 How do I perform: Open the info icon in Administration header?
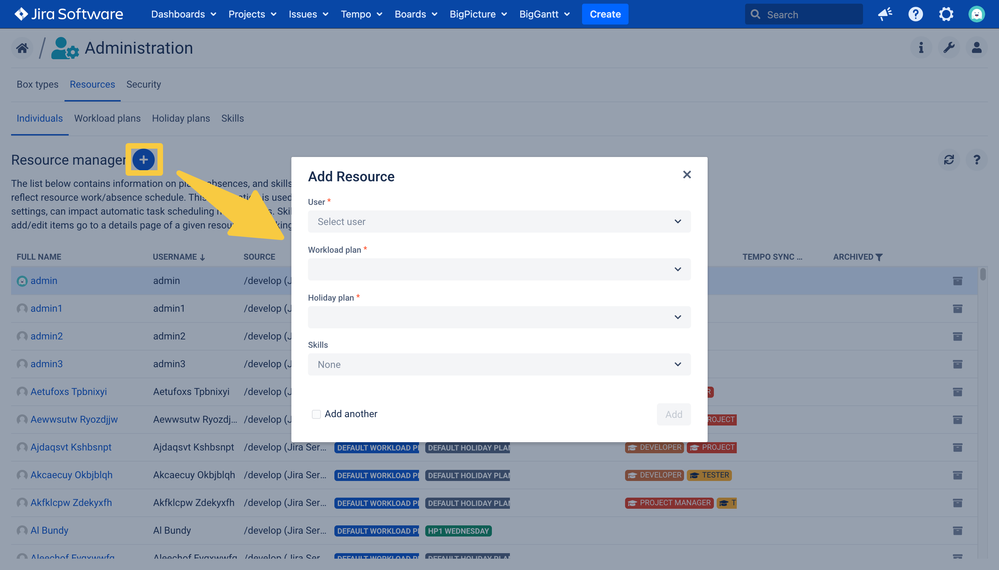[x=921, y=48]
